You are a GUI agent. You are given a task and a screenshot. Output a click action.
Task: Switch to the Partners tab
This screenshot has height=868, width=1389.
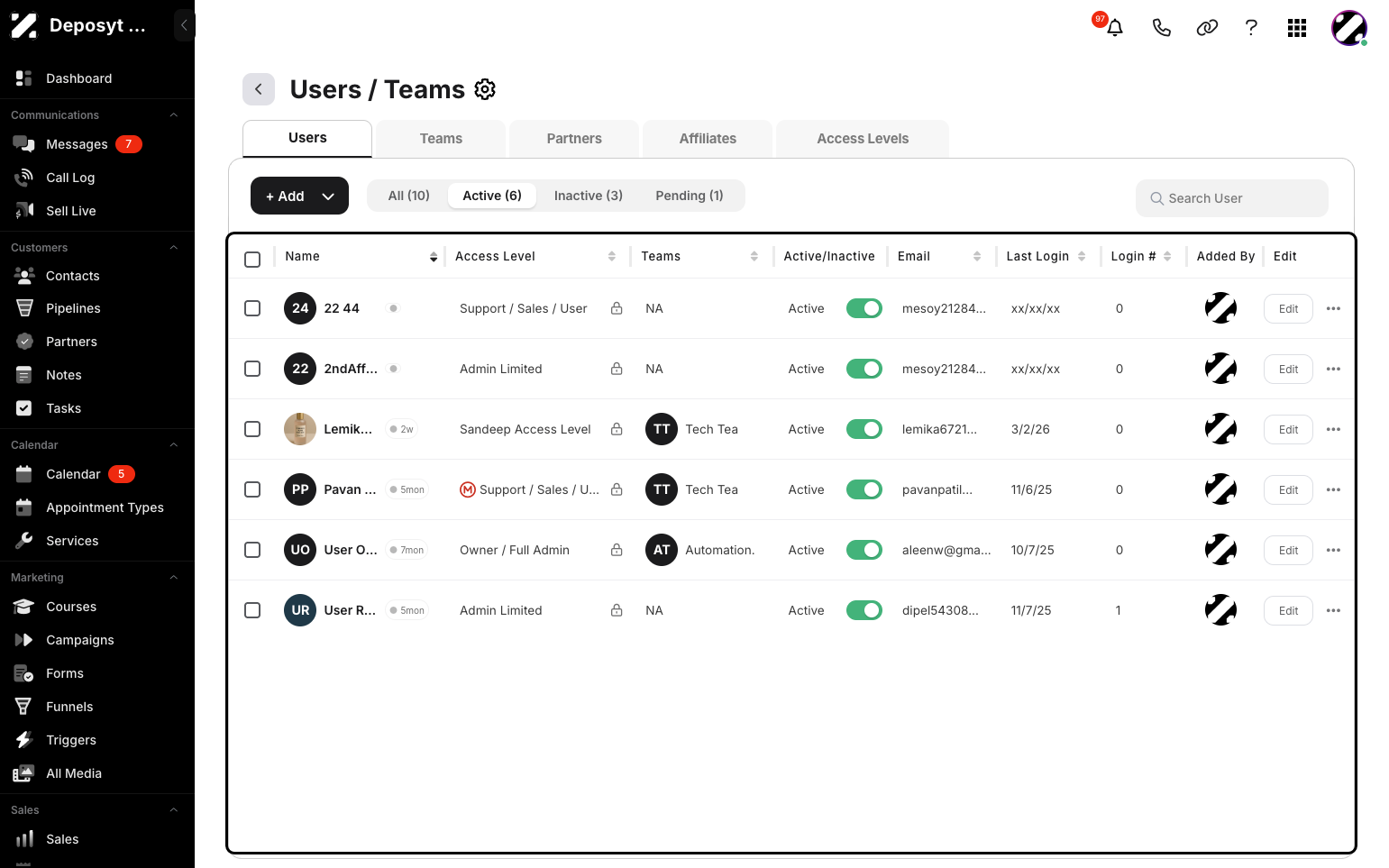pyautogui.click(x=574, y=139)
